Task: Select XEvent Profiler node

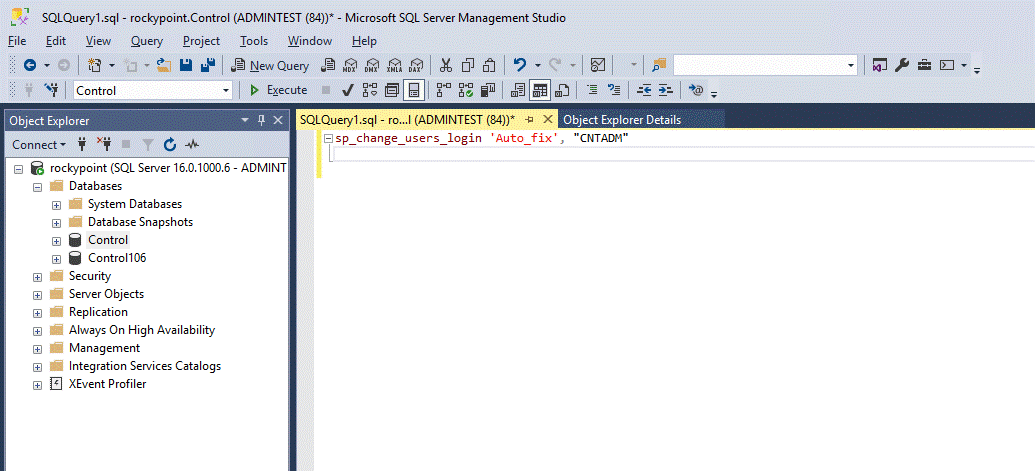Action: click(x=108, y=384)
